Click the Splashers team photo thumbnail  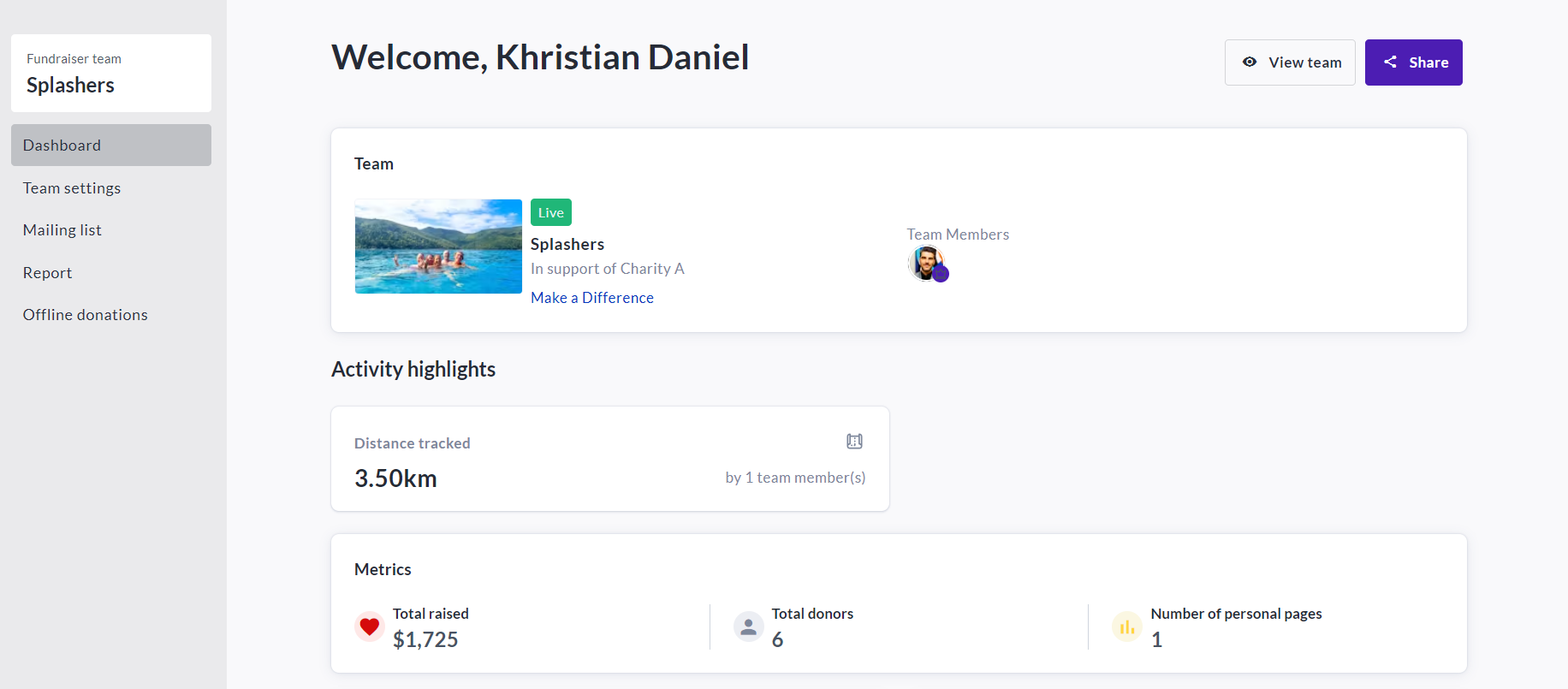pos(438,246)
